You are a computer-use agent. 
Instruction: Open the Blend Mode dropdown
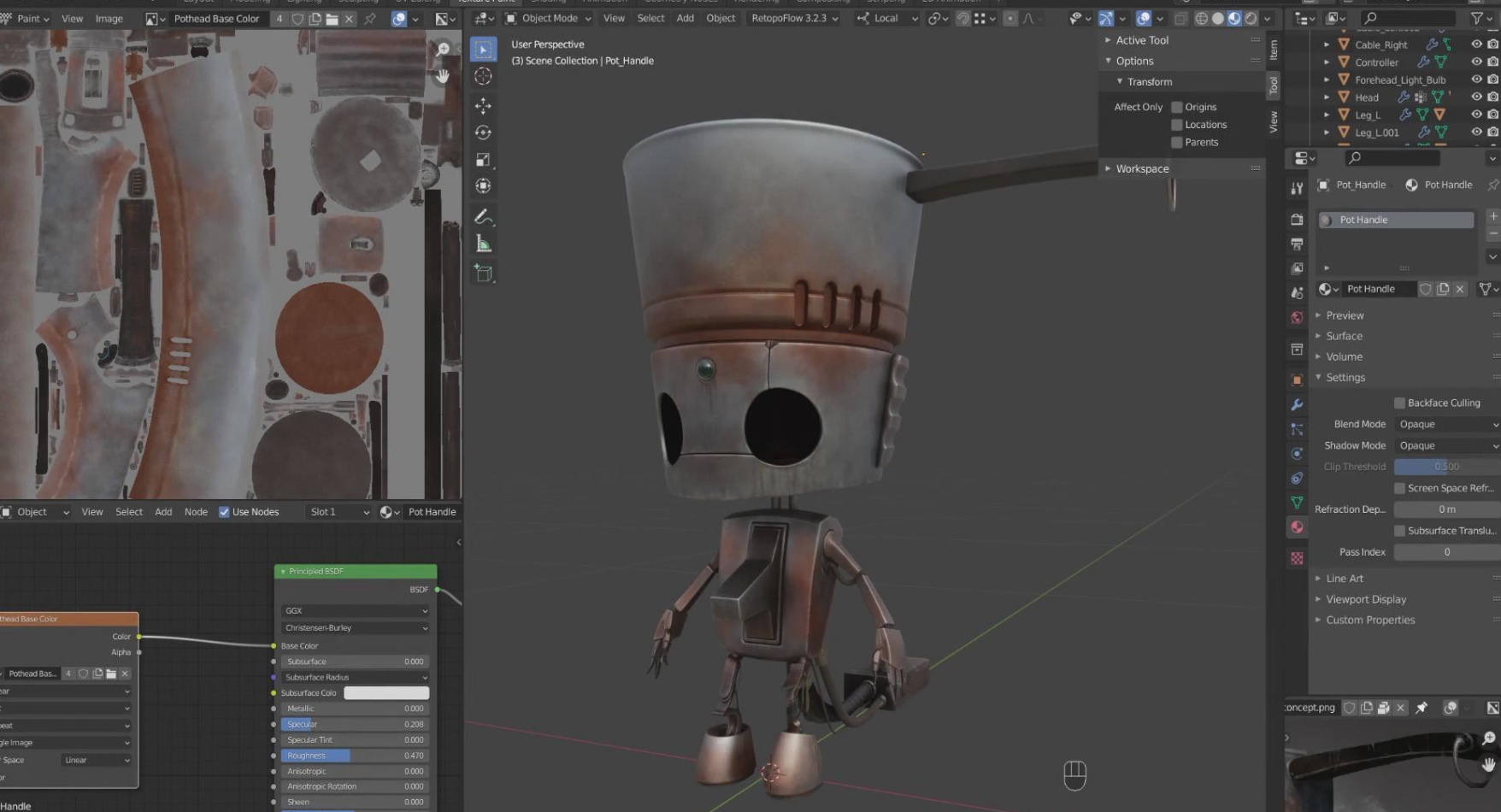(x=1446, y=424)
